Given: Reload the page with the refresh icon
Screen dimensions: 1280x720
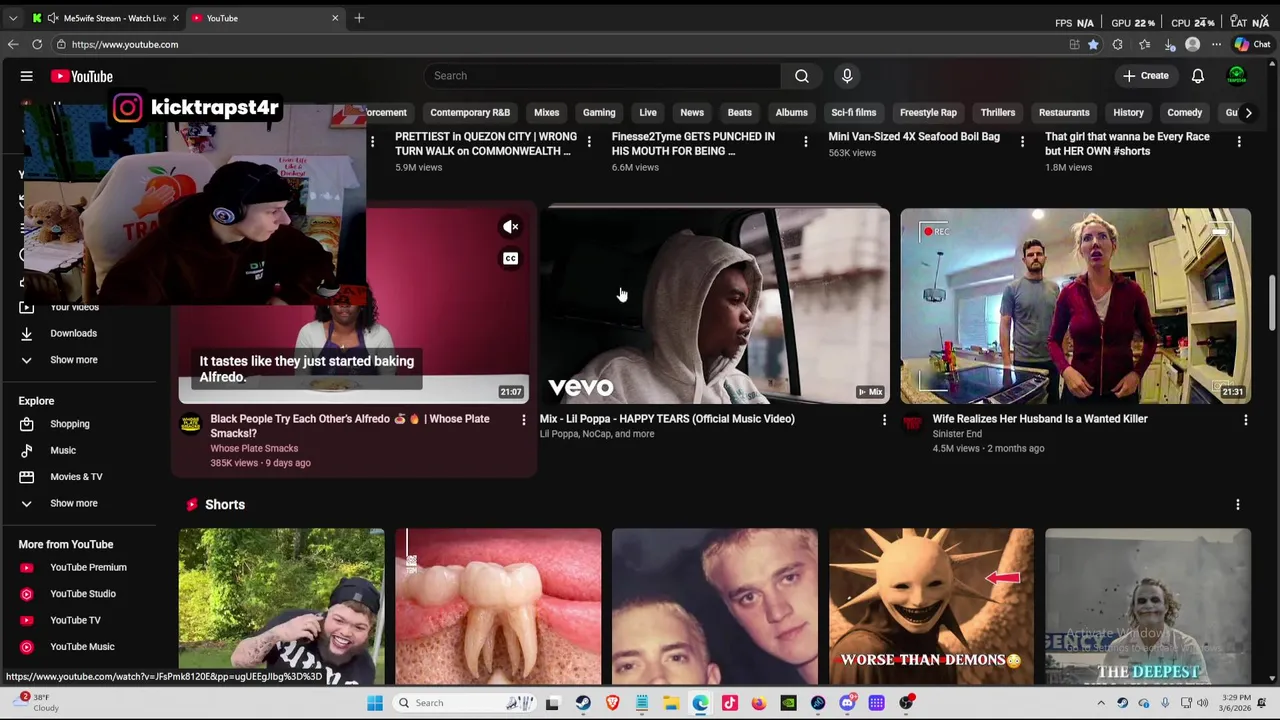Looking at the screenshot, I should 37,44.
